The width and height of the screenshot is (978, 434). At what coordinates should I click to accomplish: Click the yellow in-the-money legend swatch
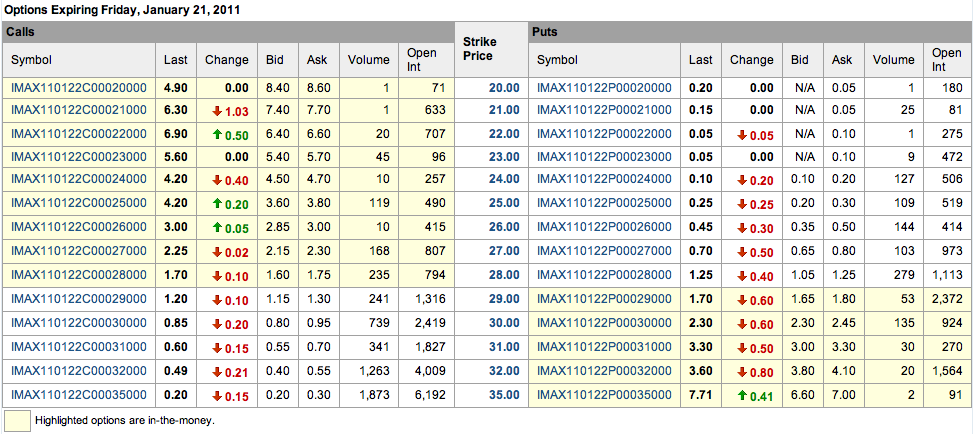(17, 420)
